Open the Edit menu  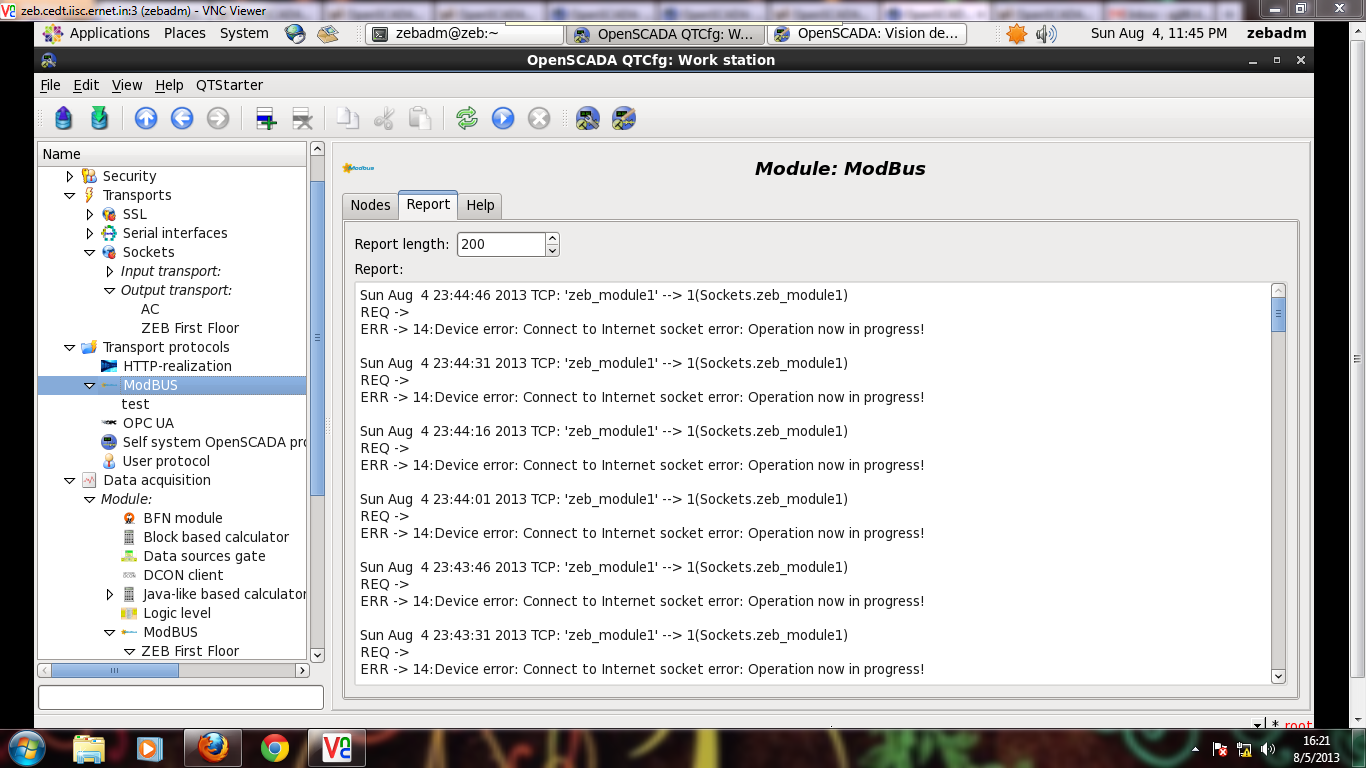point(86,85)
